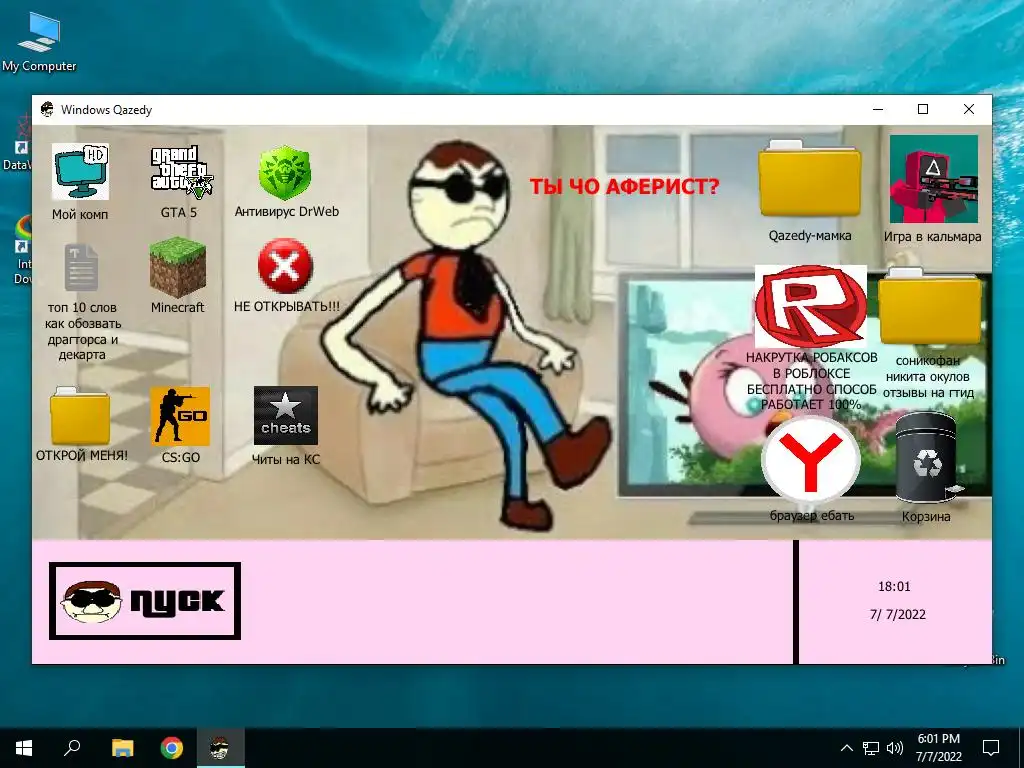Screen dimensions: 1024x768
Task: Click the 18:01 clock in Qazedy taskbar
Action: pos(894,586)
